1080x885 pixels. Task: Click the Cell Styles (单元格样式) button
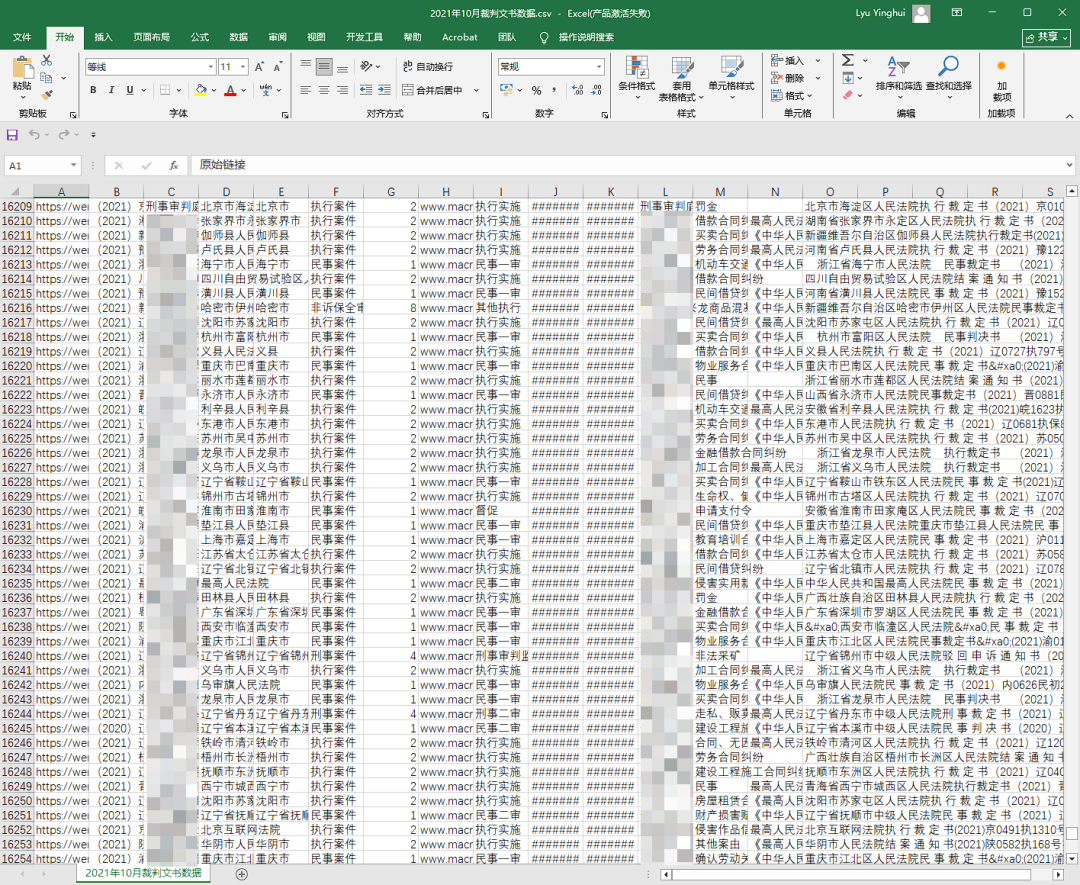(731, 78)
